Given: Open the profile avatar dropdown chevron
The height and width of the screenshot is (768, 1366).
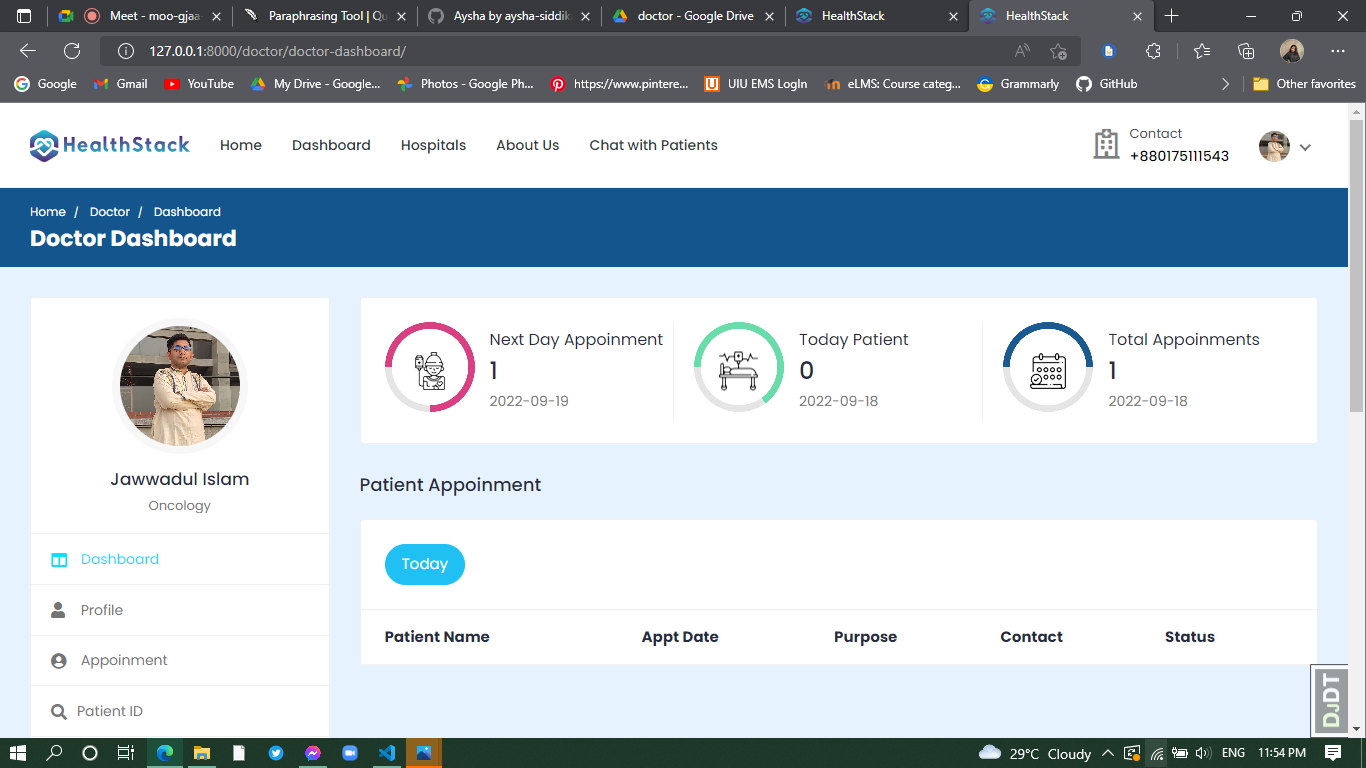Looking at the screenshot, I should (1306, 146).
